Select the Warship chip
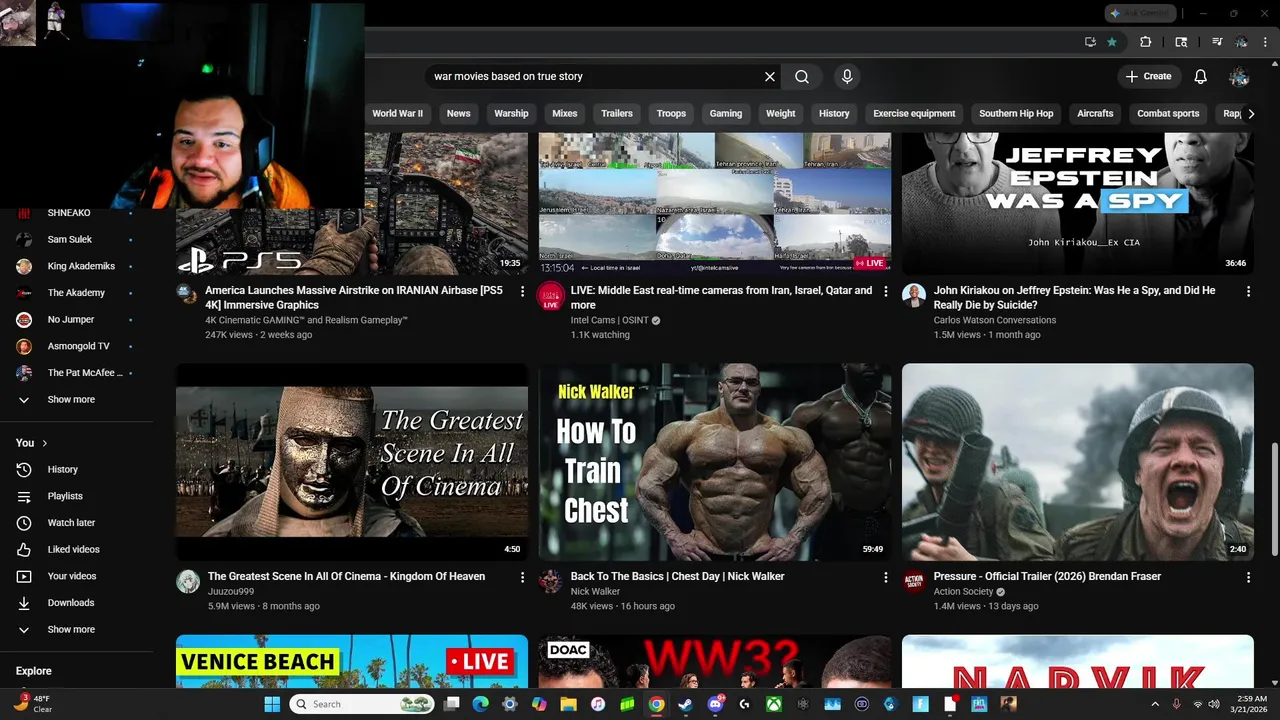Viewport: 1280px width, 720px height. tap(511, 113)
